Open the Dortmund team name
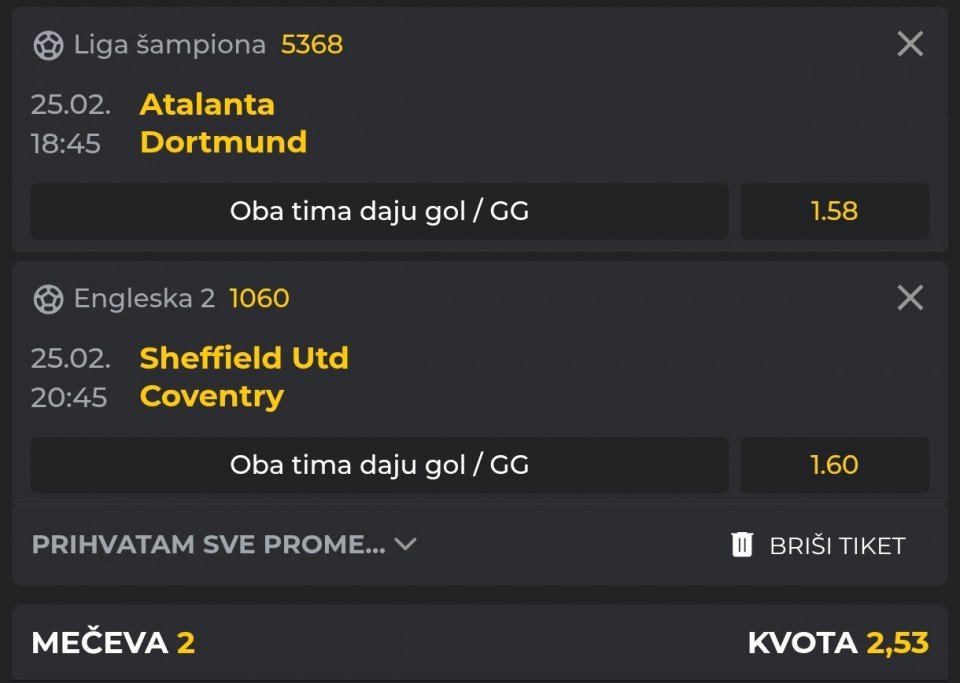This screenshot has width=960, height=683. tap(223, 142)
